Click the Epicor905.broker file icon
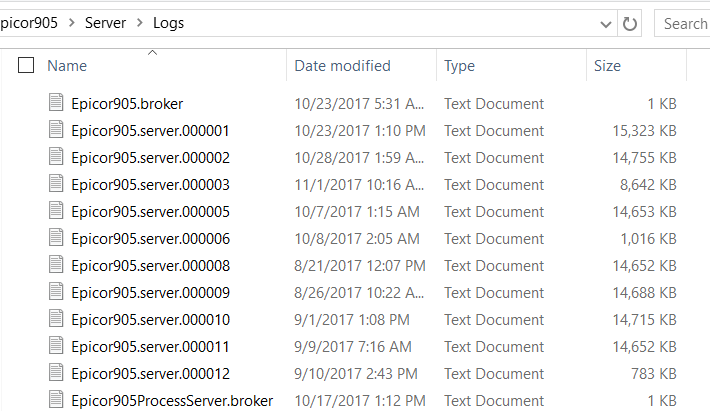710x411 pixels. click(56, 102)
